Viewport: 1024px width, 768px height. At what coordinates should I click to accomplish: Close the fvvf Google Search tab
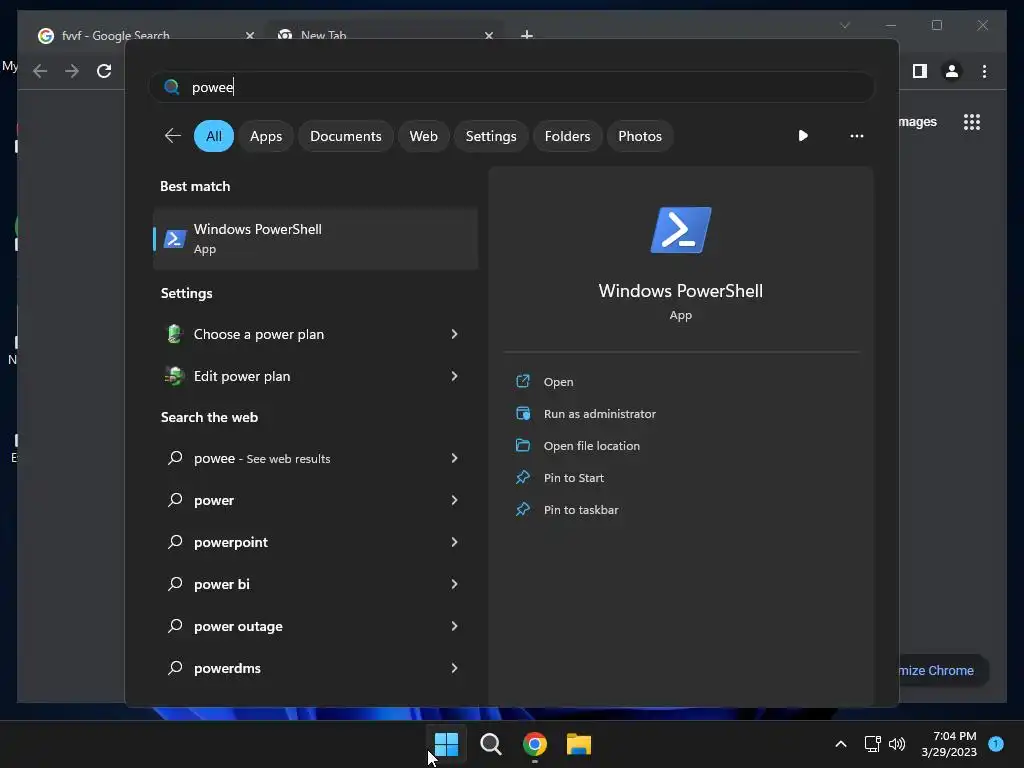[249, 35]
